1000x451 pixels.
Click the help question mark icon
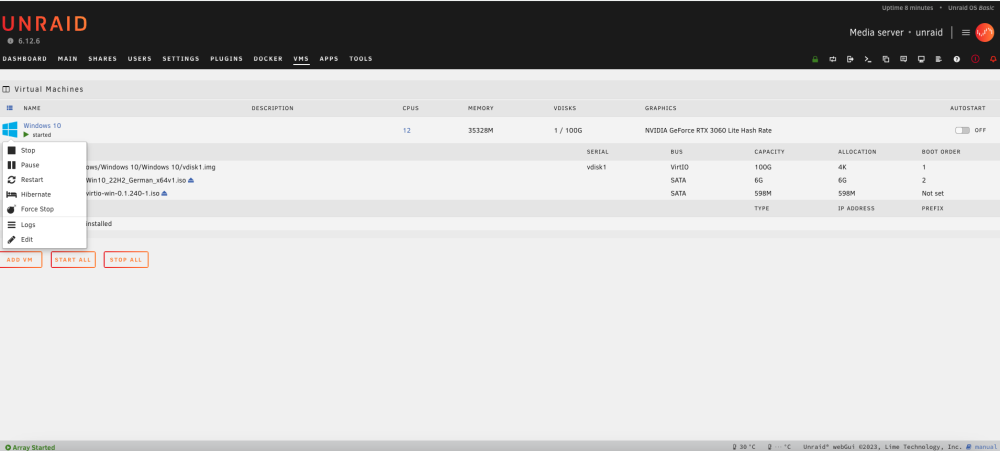coord(957,59)
